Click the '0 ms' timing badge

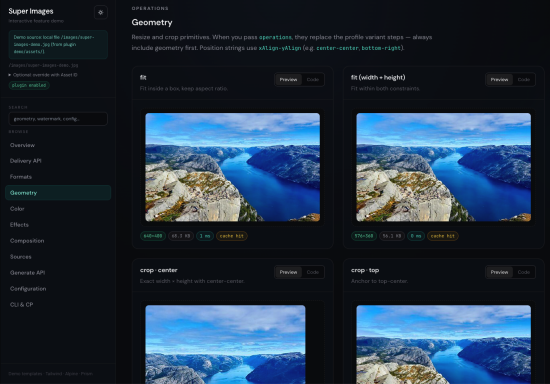416,236
